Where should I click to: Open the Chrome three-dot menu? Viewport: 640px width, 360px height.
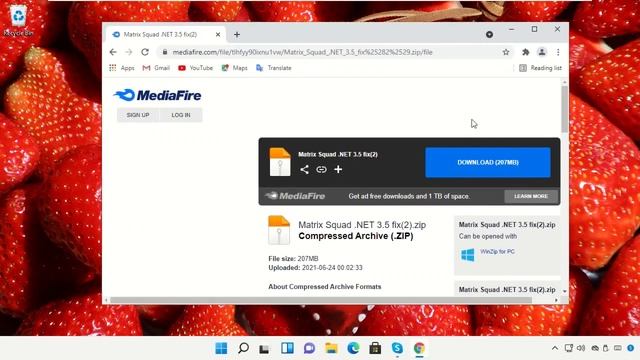558,52
